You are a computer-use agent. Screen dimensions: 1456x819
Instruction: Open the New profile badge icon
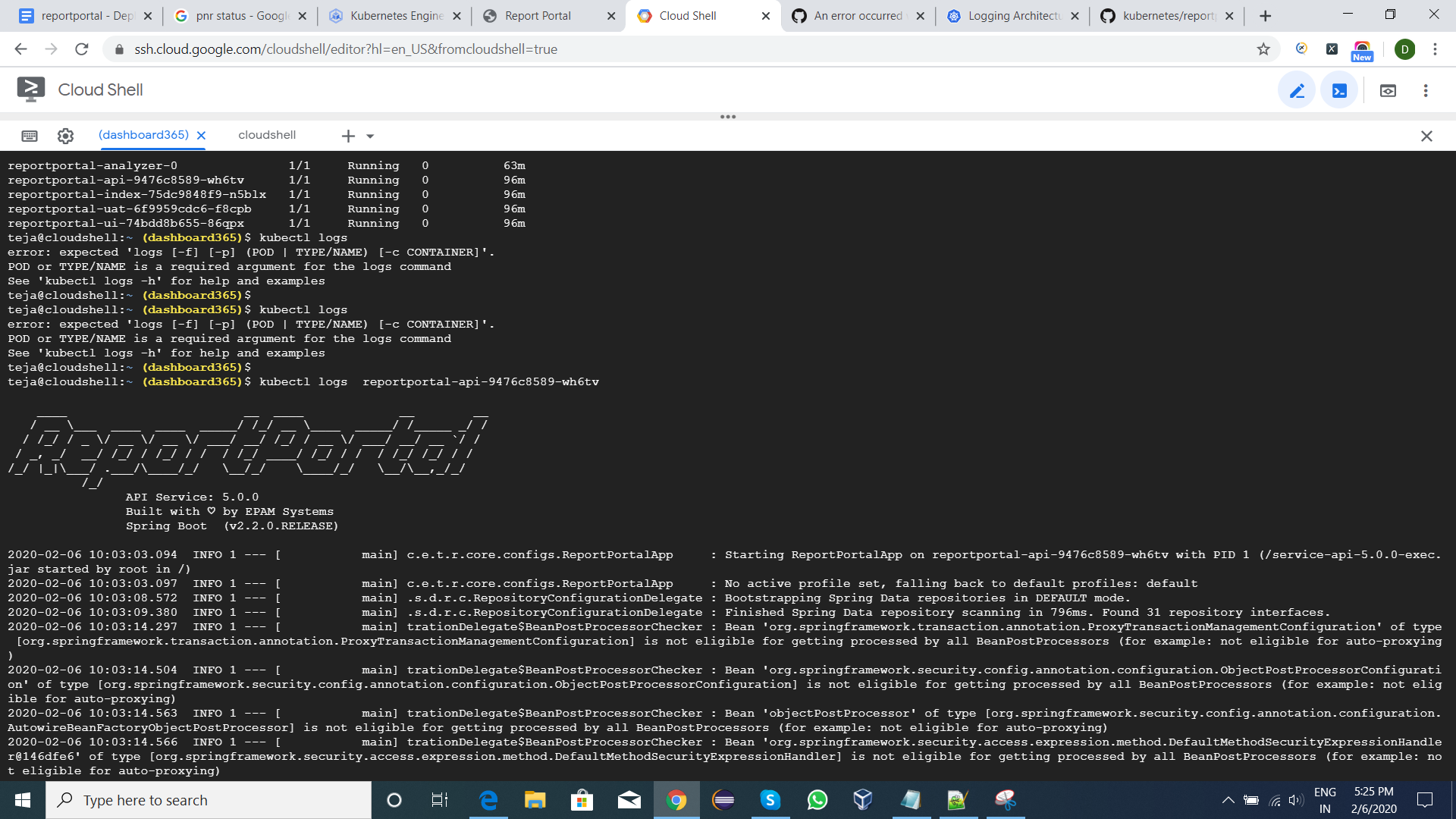1363,50
